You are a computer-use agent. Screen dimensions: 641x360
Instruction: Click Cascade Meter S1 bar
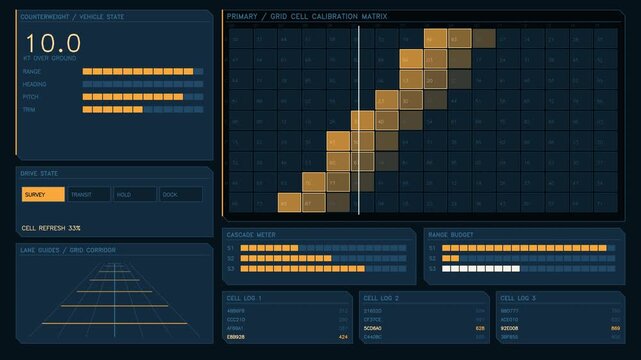tap(323, 248)
